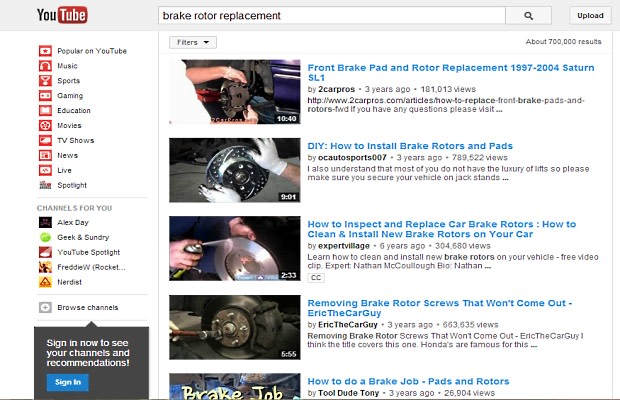Click Alex Day channel avatar

tap(45, 223)
